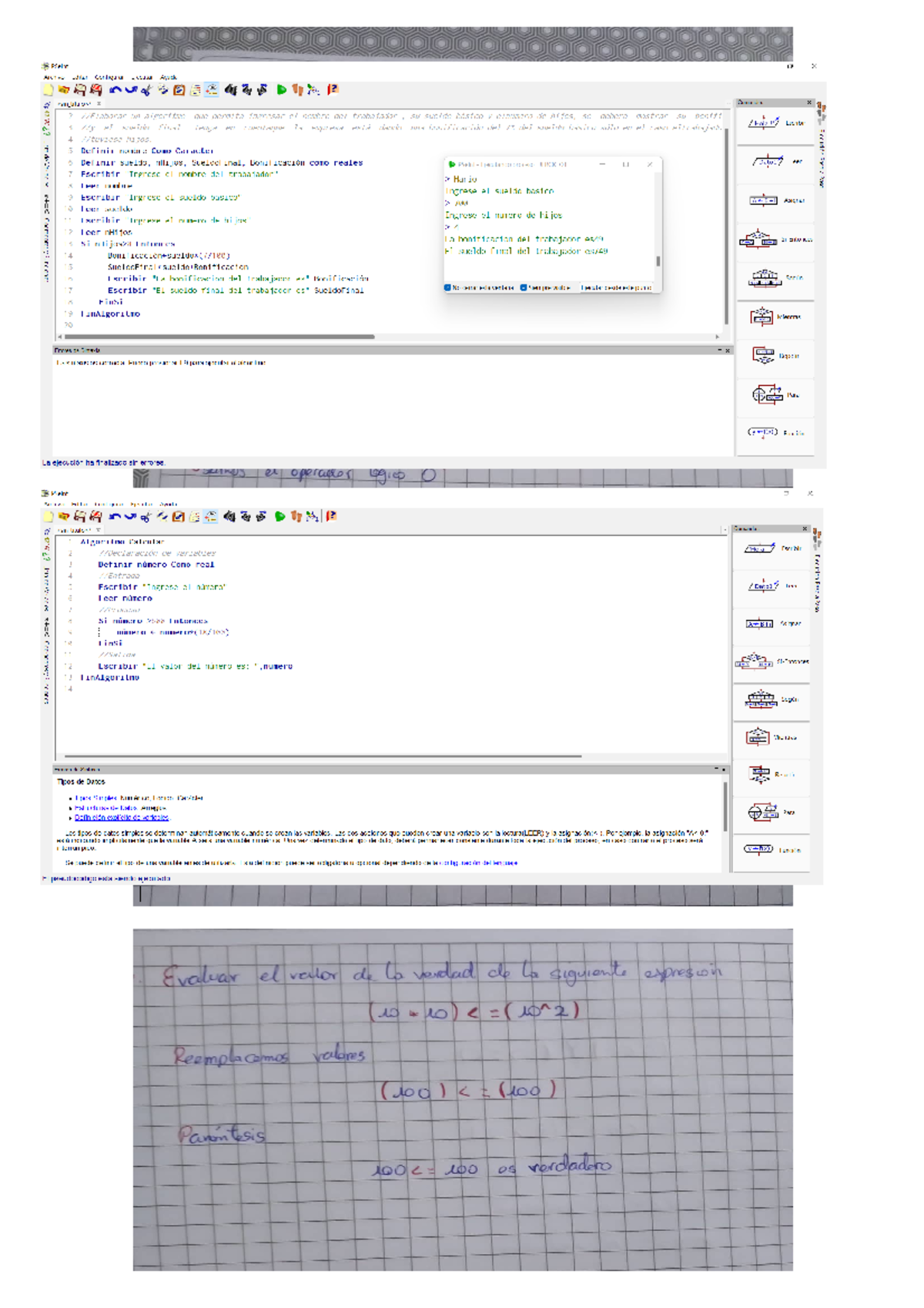This screenshot has height=1308, width=924.
Task: Toggle 'No cerrar esta ventana' checkbox
Action: pyautogui.click(x=447, y=287)
